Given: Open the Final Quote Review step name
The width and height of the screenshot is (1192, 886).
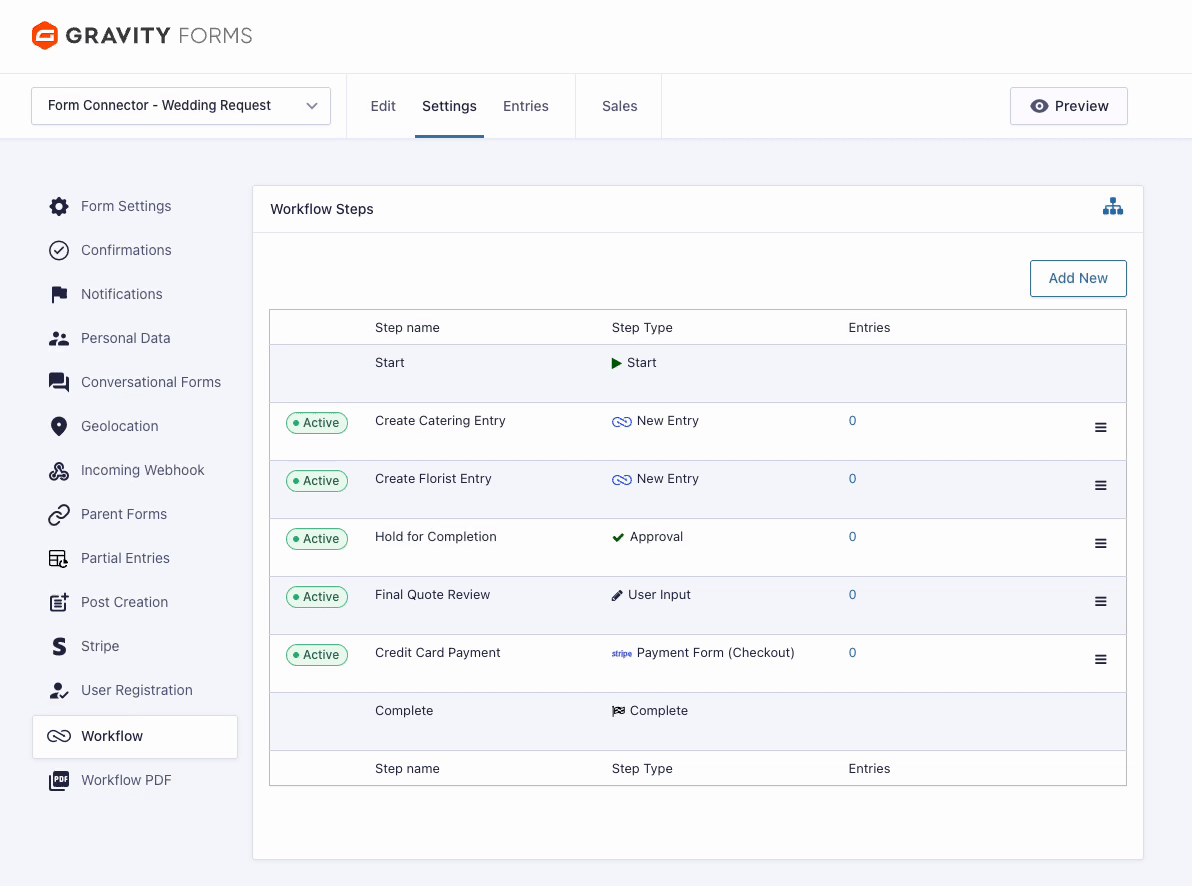Looking at the screenshot, I should point(432,595).
